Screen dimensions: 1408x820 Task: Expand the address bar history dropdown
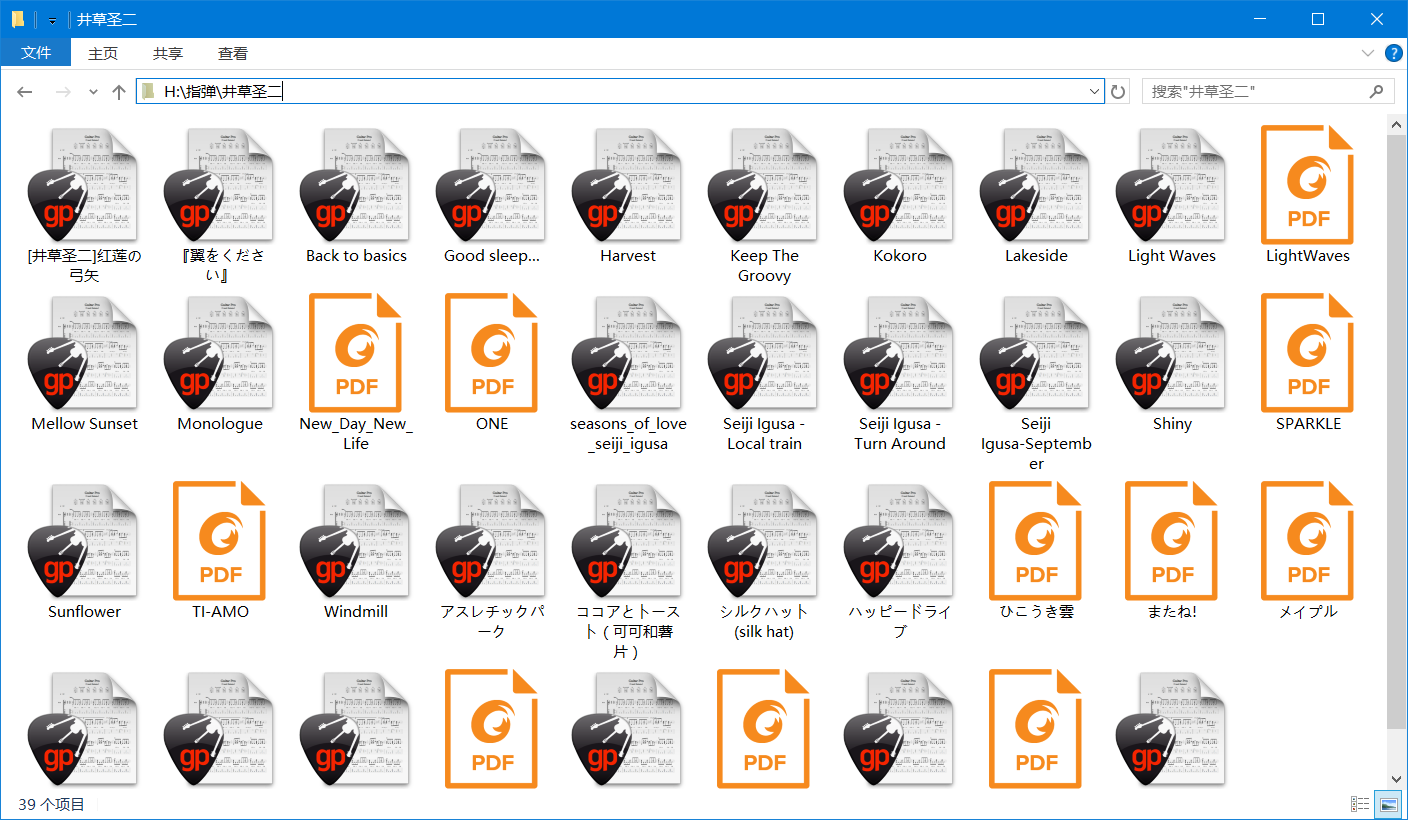tap(1093, 92)
